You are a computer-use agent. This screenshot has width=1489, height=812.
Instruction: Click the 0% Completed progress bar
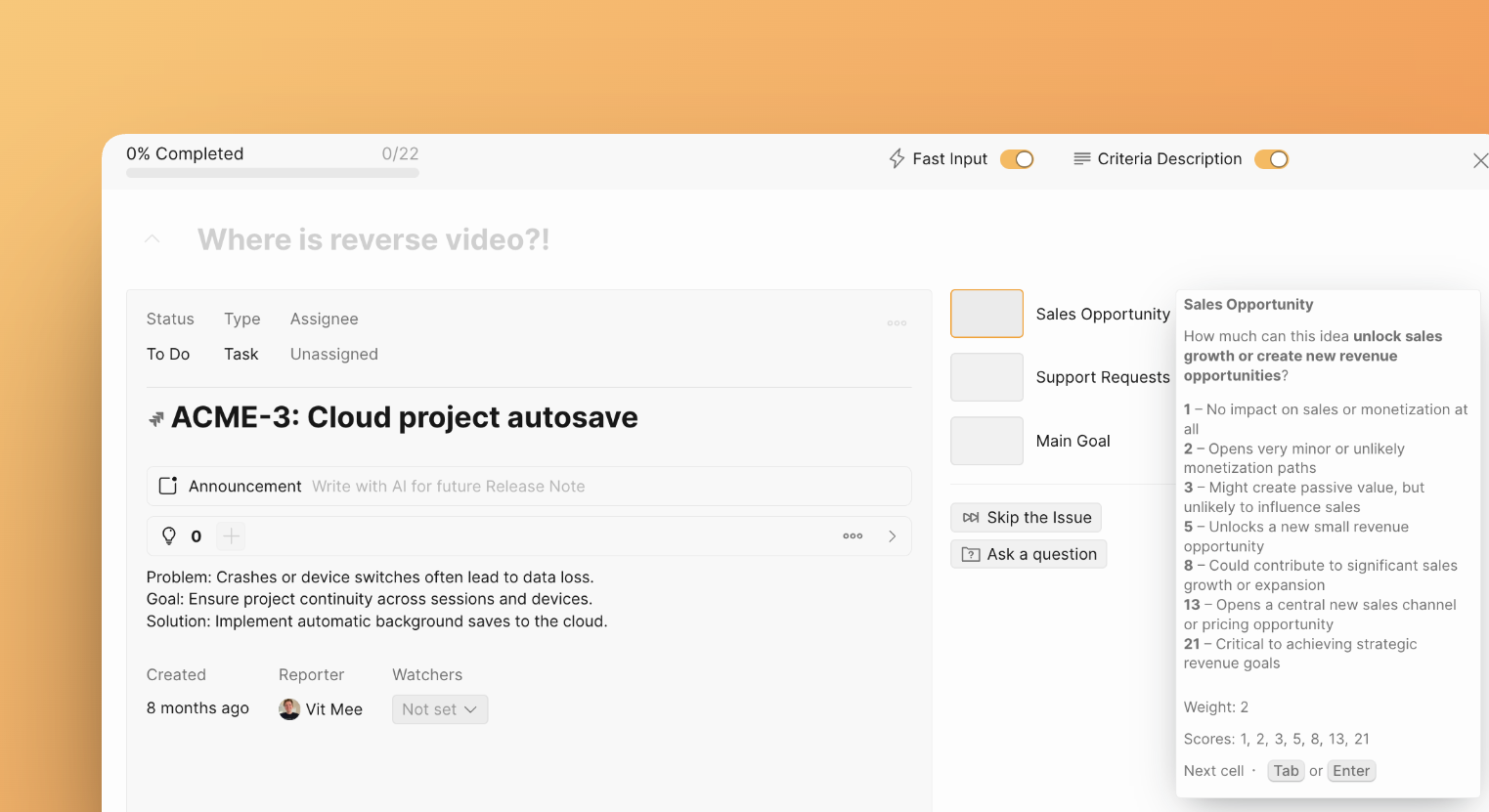(x=272, y=173)
